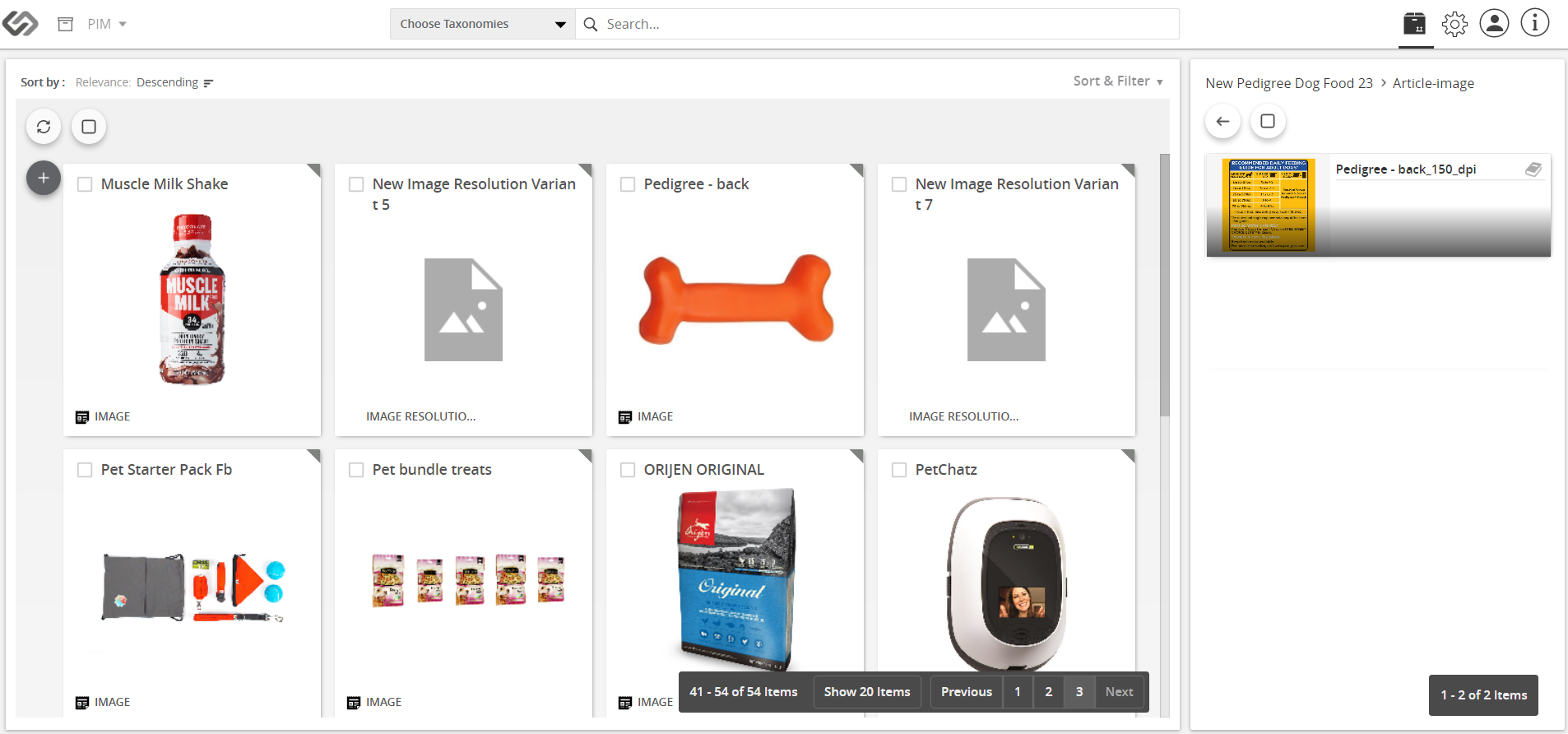Open the orange bone thumbnail

pos(735,300)
